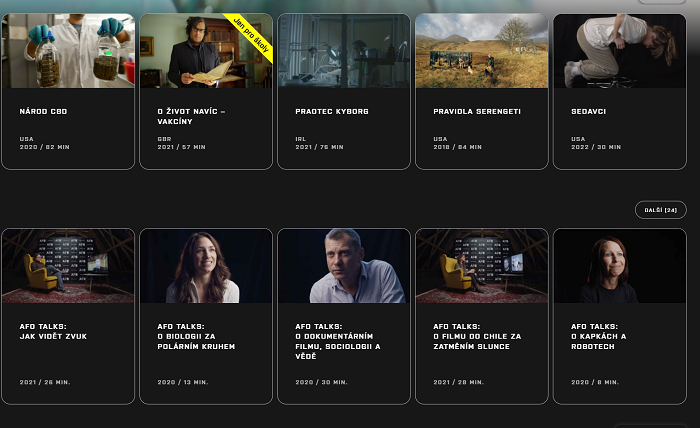This screenshot has height=428, width=700.
Task: Open AFO Talks: O kapkách a robotech thumbnail
Action: click(620, 266)
